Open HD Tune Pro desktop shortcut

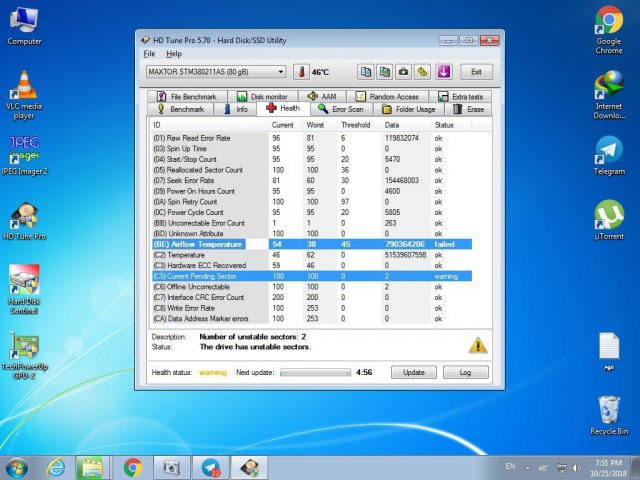24,220
